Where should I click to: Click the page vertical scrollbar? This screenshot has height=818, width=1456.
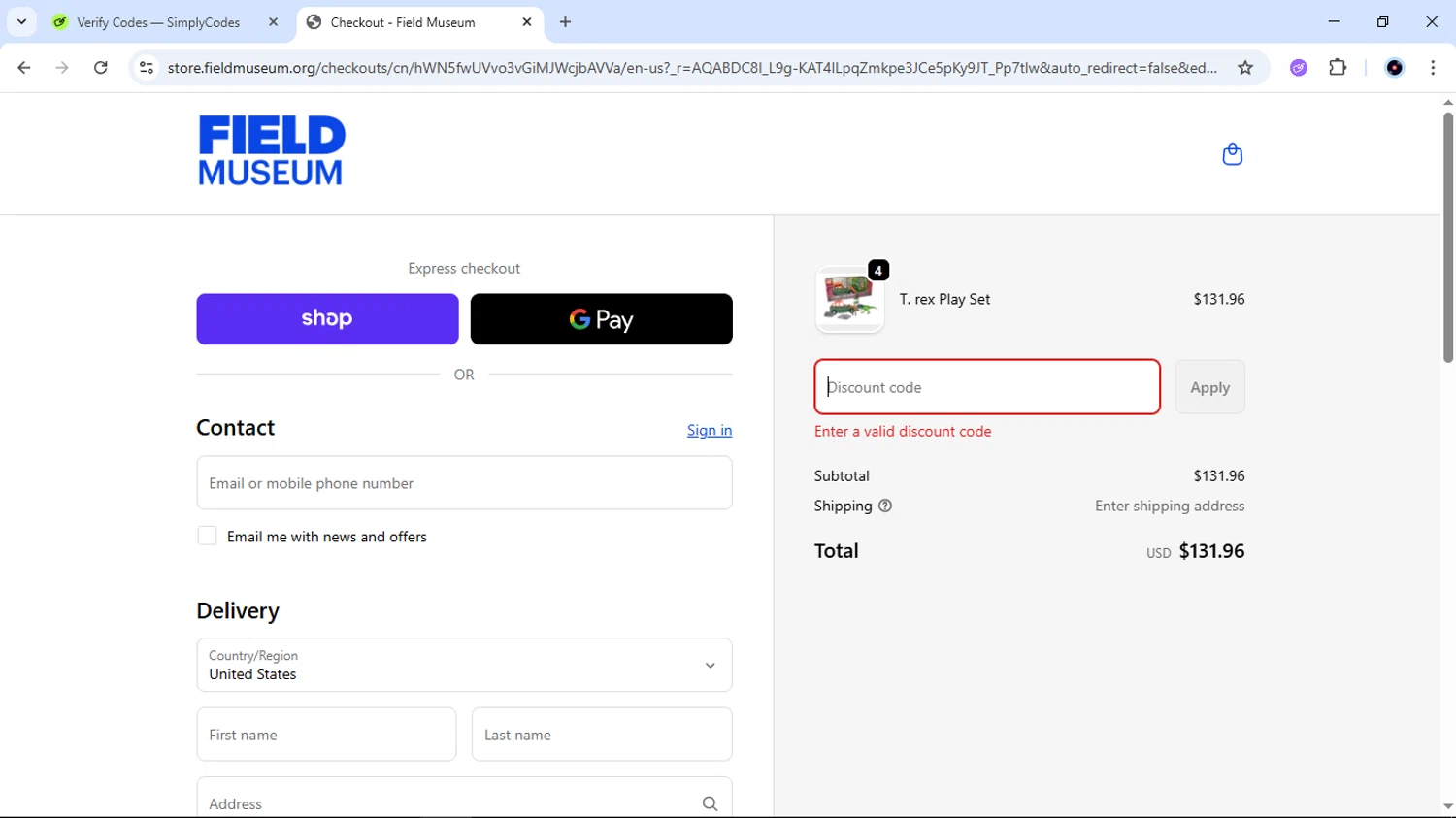coord(1447,238)
